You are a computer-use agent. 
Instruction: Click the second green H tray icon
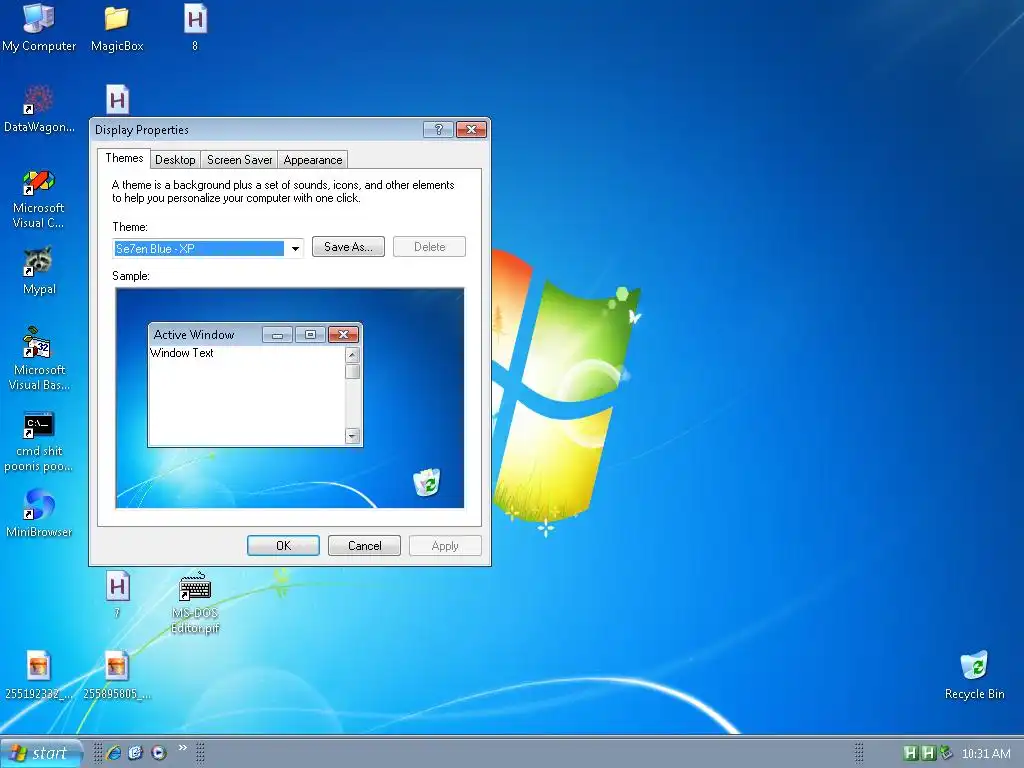[927, 753]
